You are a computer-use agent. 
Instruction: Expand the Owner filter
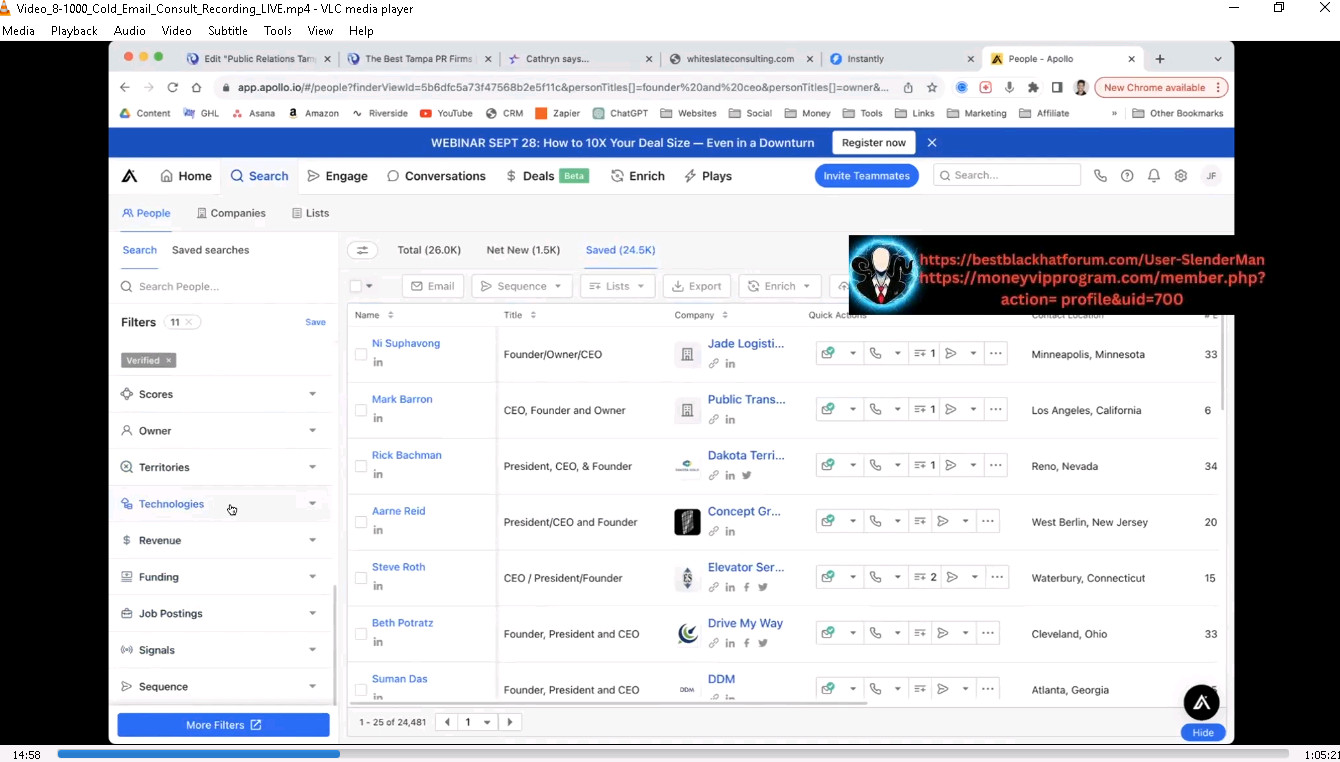[x=221, y=431]
